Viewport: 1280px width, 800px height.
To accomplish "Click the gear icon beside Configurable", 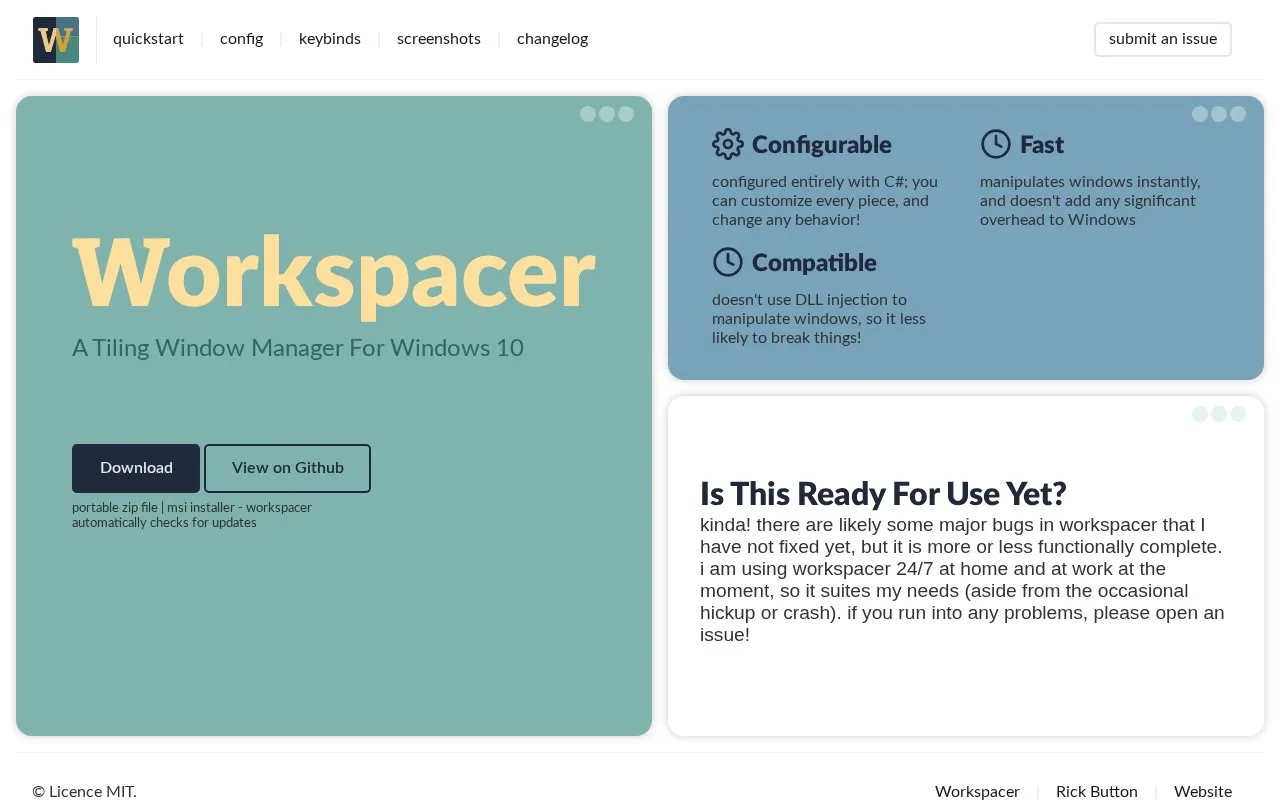I will (728, 144).
